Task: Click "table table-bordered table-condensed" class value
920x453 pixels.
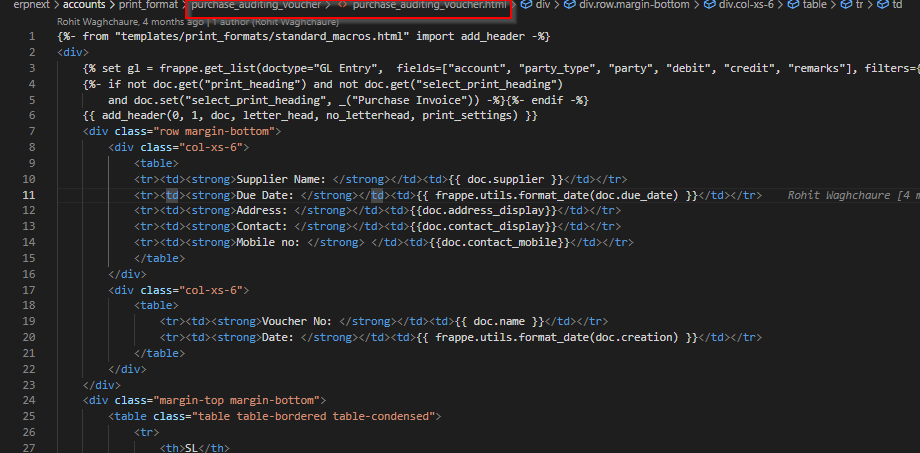Action: coord(314,417)
